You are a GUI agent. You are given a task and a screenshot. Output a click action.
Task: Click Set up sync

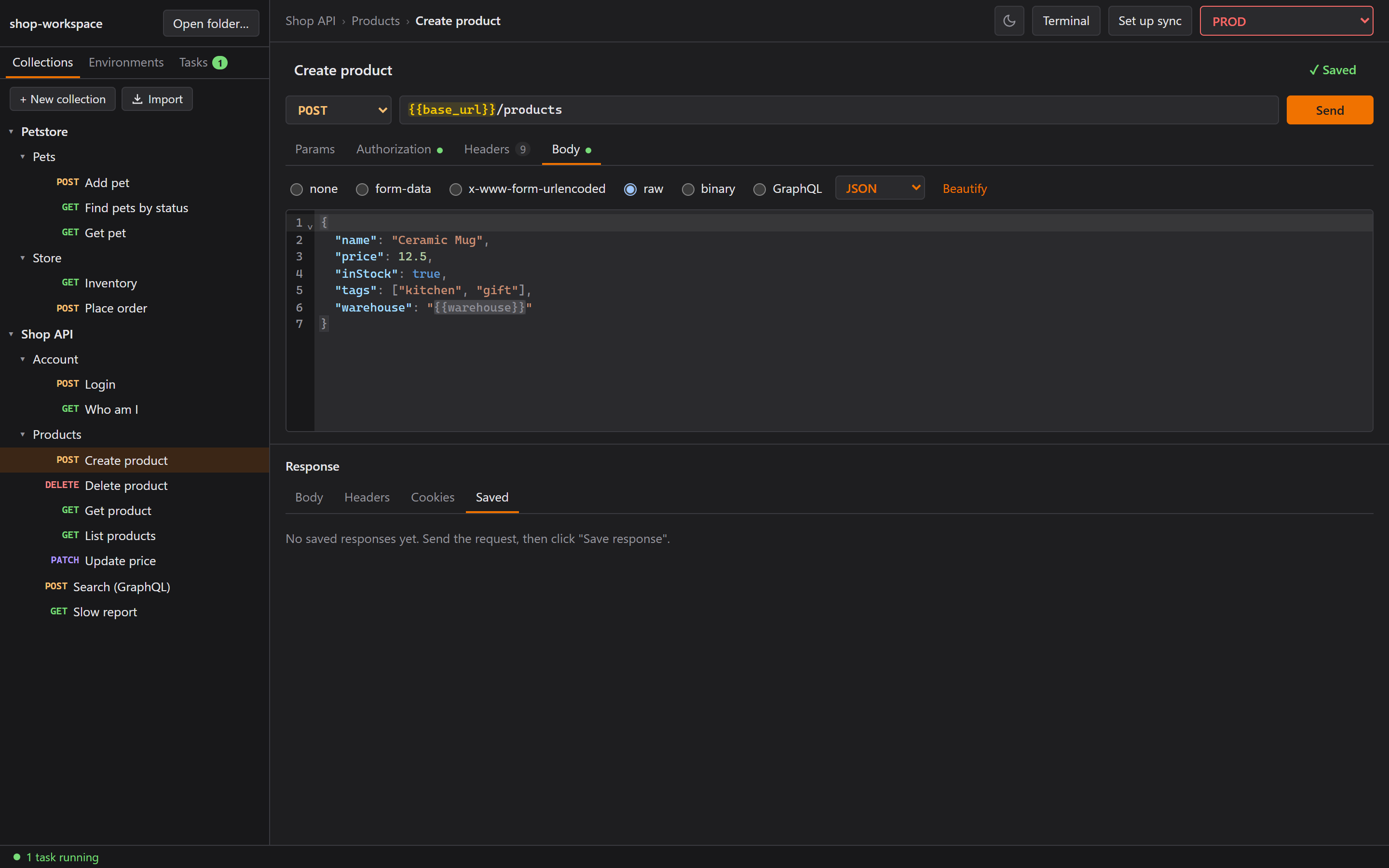tap(1150, 21)
